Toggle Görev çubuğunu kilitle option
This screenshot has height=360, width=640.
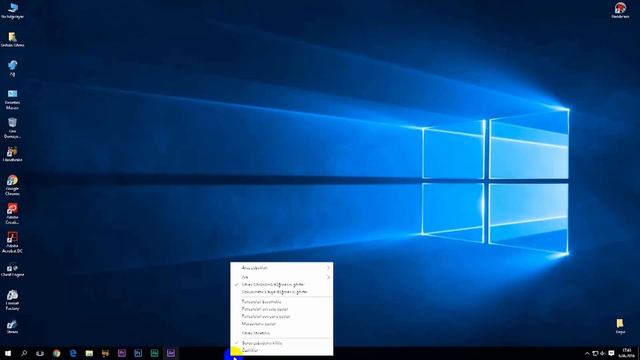click(x=282, y=343)
